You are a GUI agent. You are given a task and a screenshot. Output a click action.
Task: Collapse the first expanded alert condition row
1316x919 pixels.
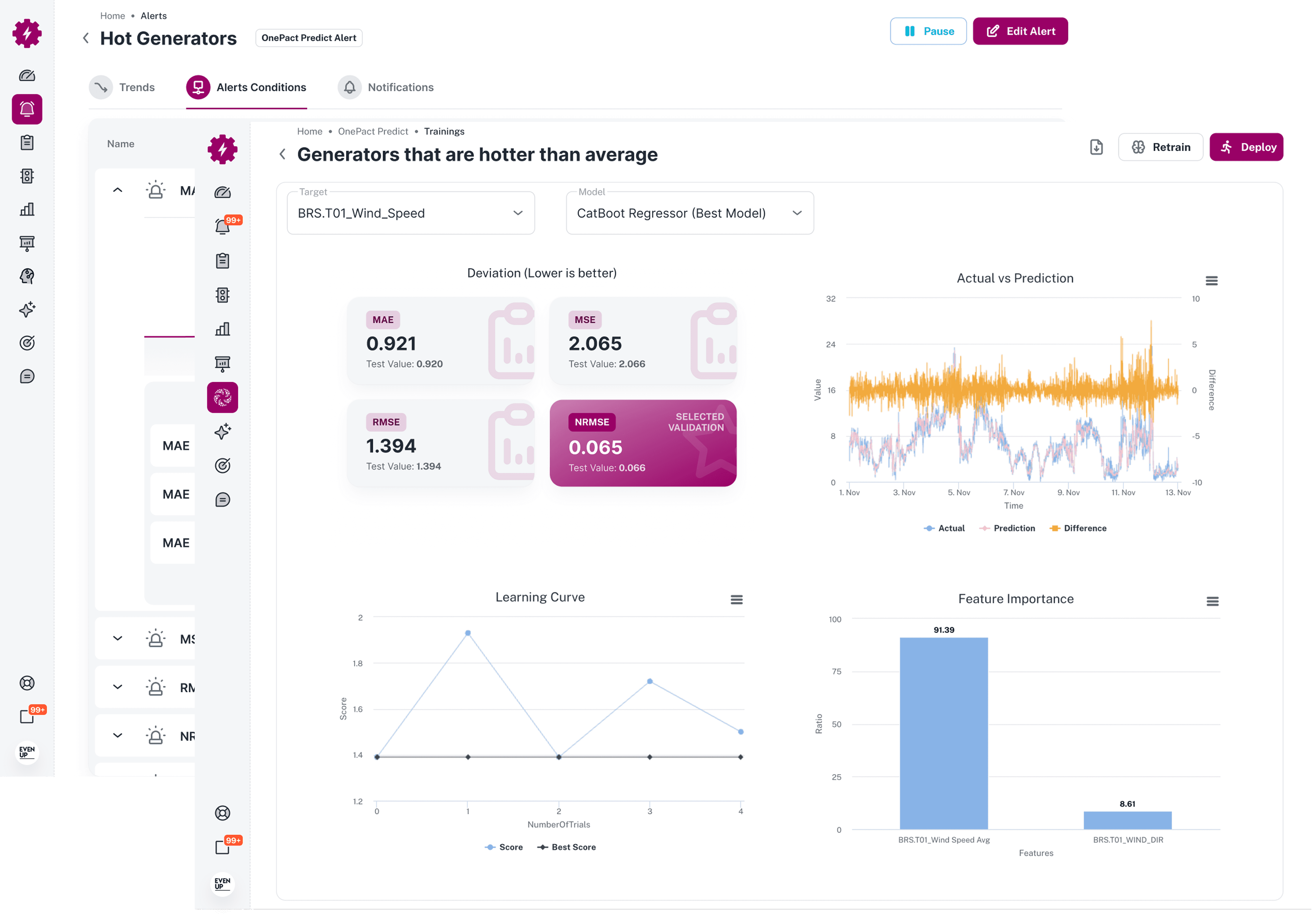pyautogui.click(x=118, y=190)
